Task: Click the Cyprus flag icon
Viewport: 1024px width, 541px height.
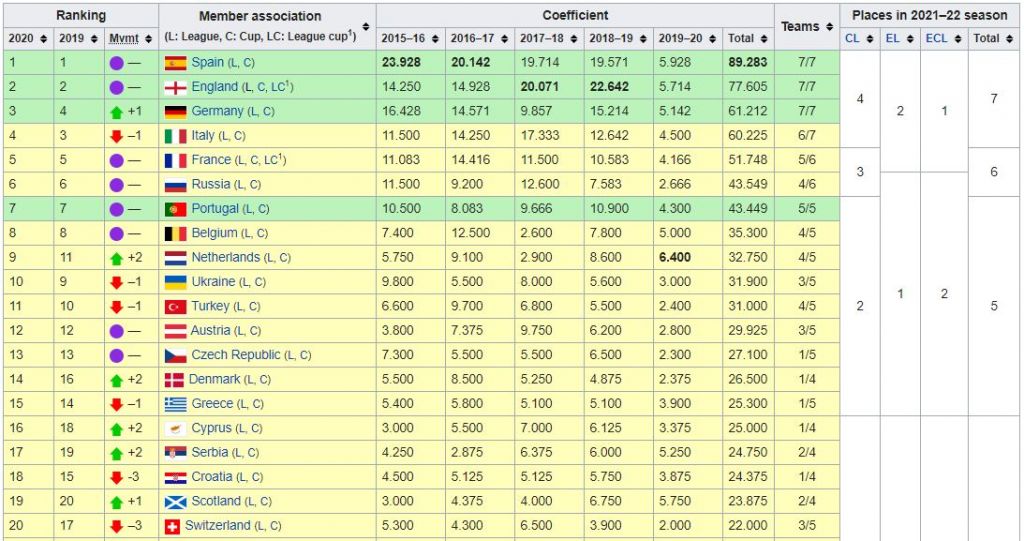Action: 175,428
